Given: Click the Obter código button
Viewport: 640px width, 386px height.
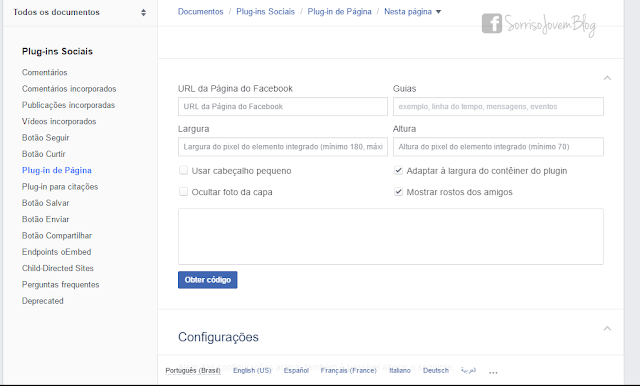Looking at the screenshot, I should tap(207, 280).
